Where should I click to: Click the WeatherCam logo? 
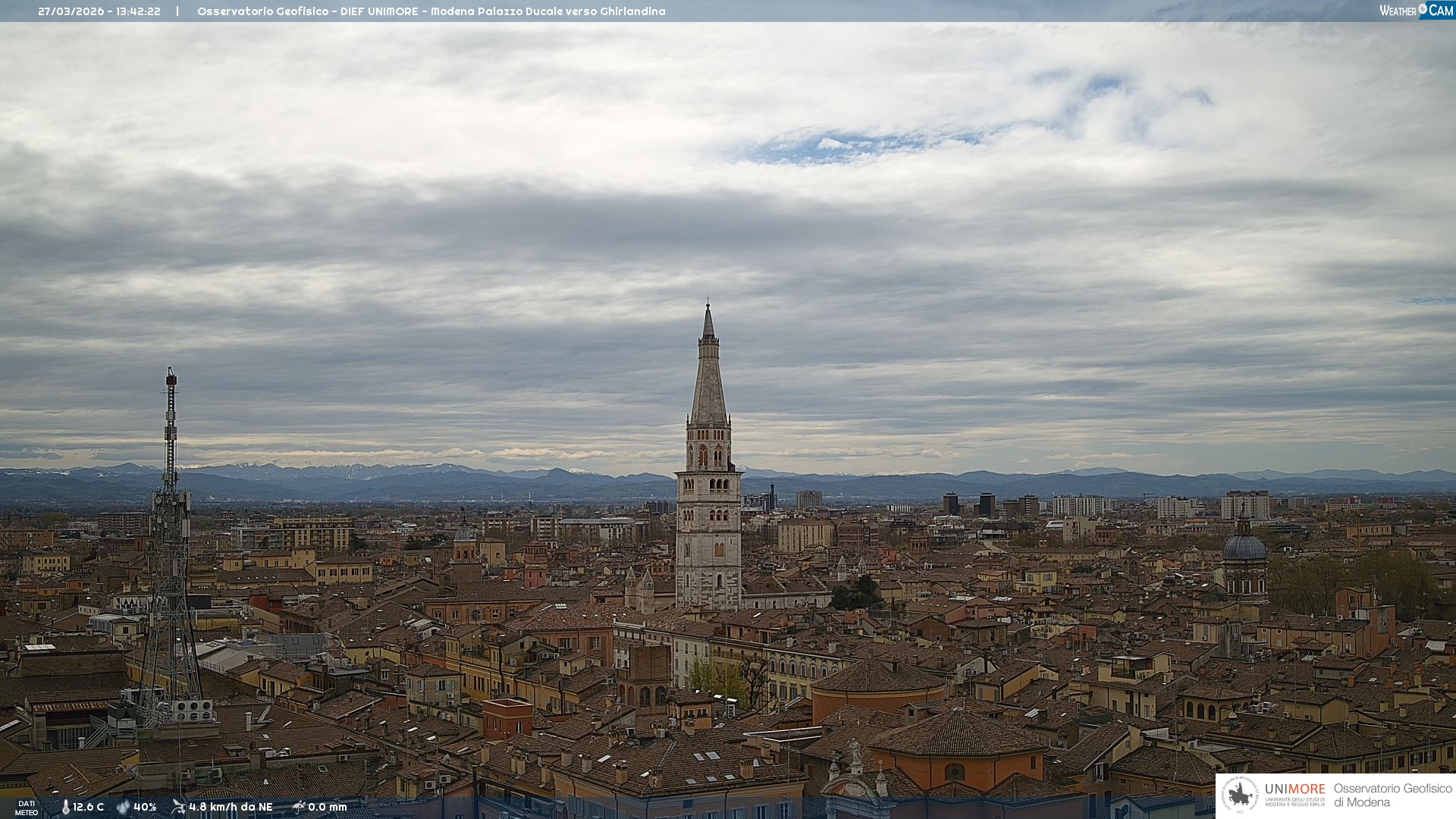pyautogui.click(x=1416, y=11)
